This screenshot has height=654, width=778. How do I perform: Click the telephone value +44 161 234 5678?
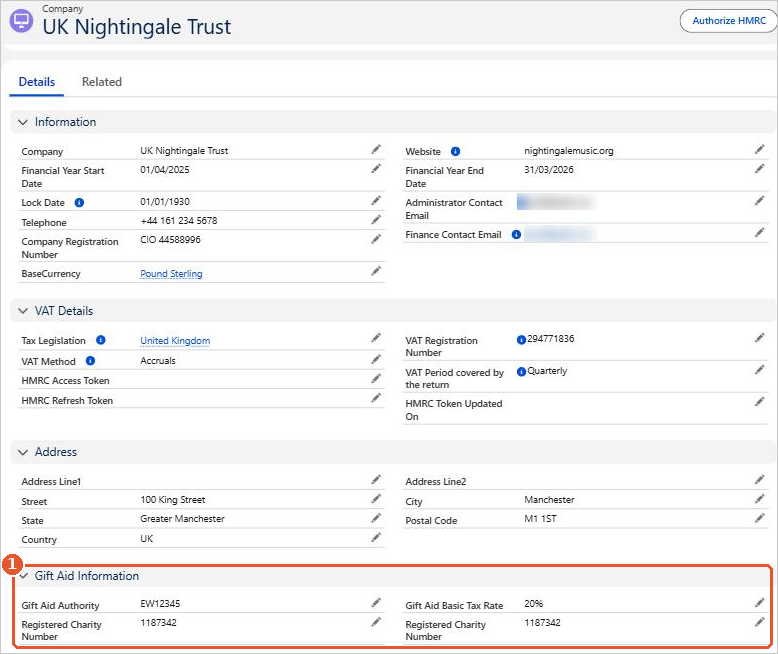(x=179, y=220)
